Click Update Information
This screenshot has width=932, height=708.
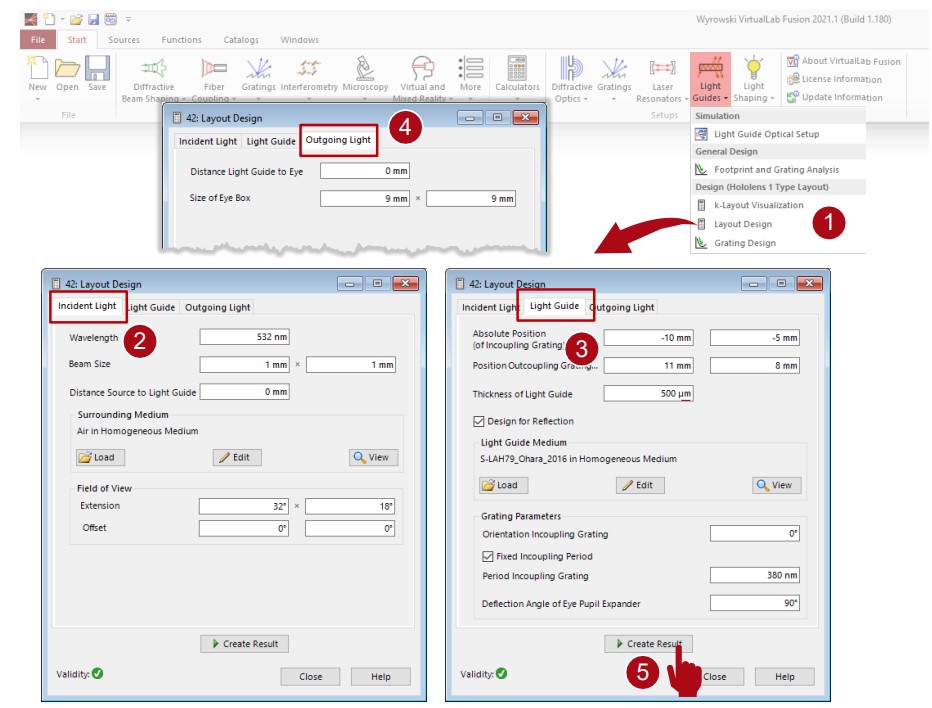[835, 97]
